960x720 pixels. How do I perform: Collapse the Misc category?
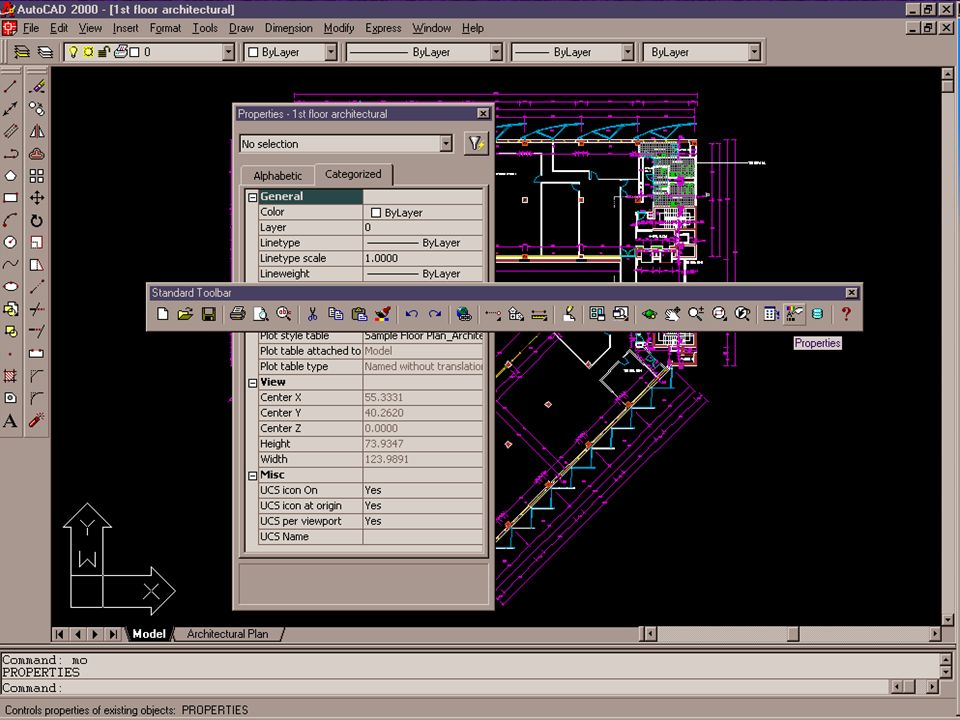(252, 476)
